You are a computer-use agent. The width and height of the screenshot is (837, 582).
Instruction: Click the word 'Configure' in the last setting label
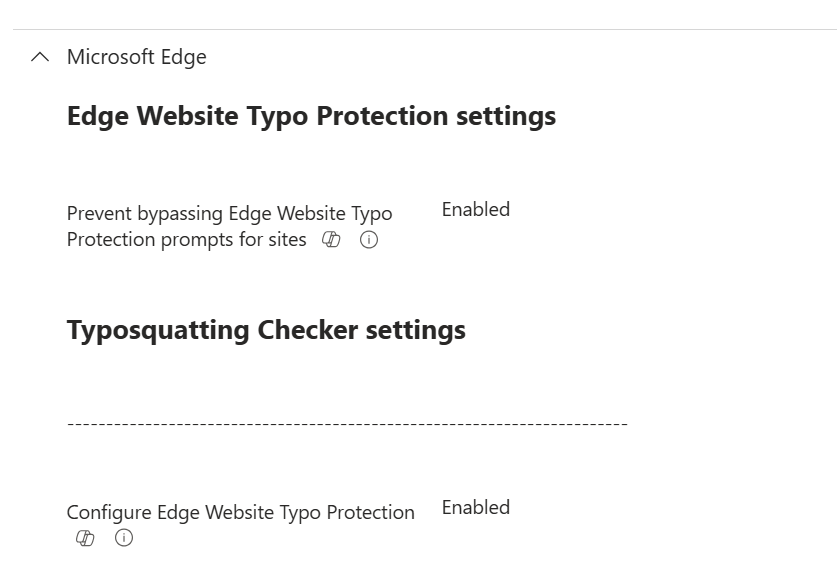pyautogui.click(x=108, y=512)
